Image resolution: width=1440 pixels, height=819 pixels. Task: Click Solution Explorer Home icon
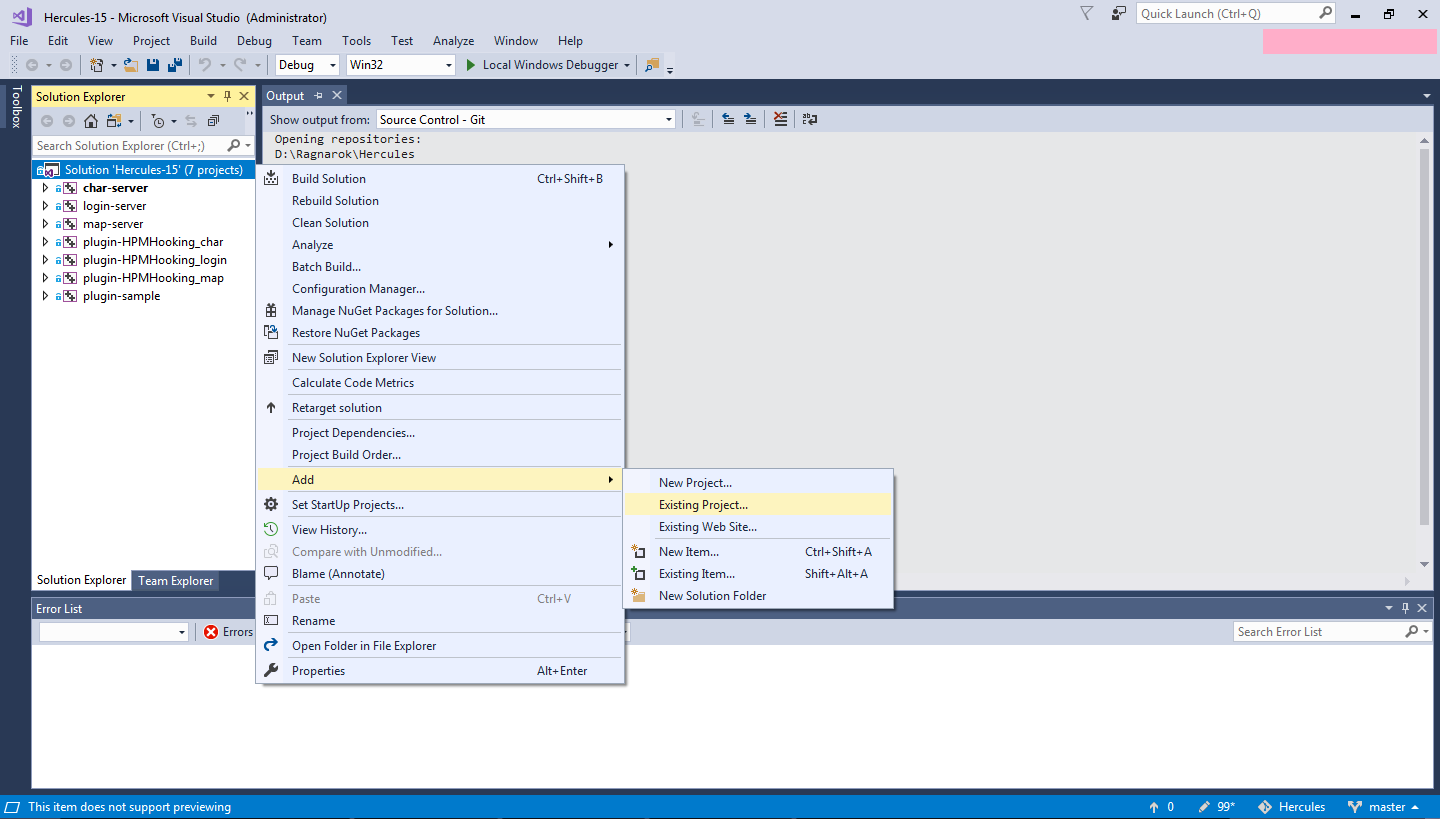(91, 121)
